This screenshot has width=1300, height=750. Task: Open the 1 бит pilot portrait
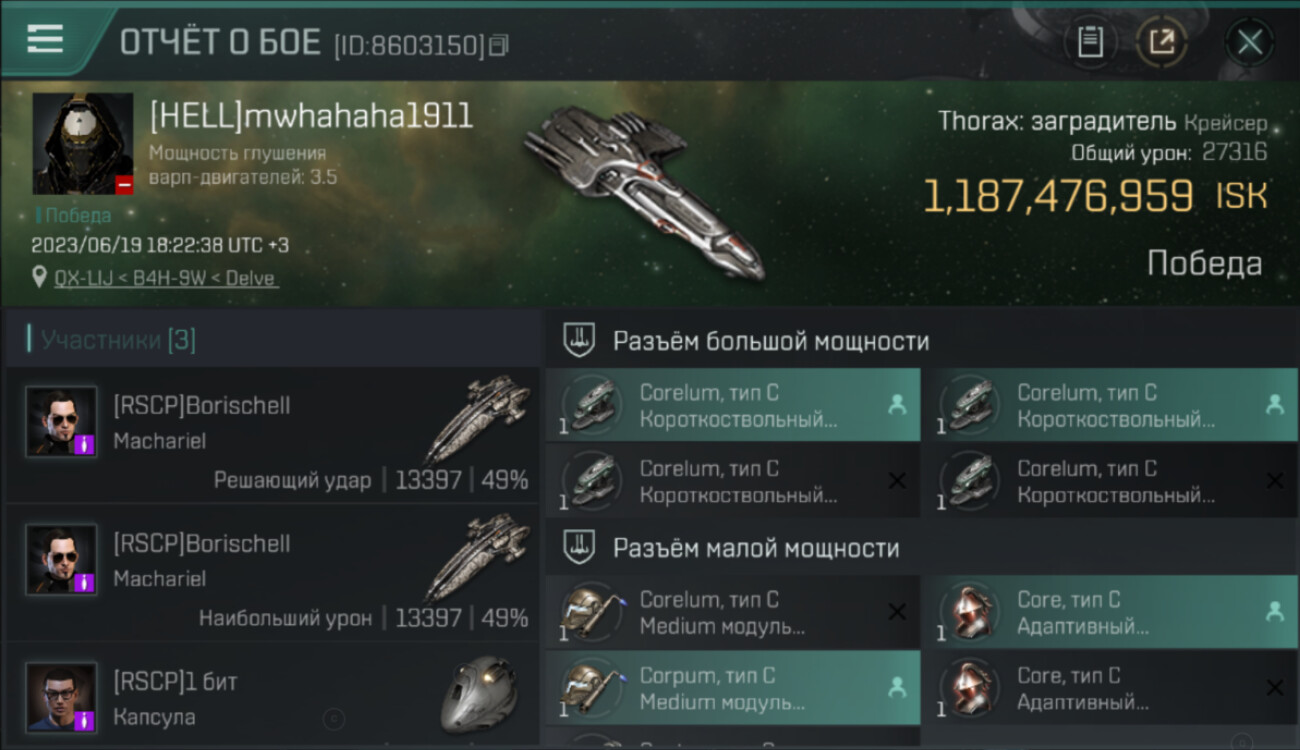coord(61,697)
